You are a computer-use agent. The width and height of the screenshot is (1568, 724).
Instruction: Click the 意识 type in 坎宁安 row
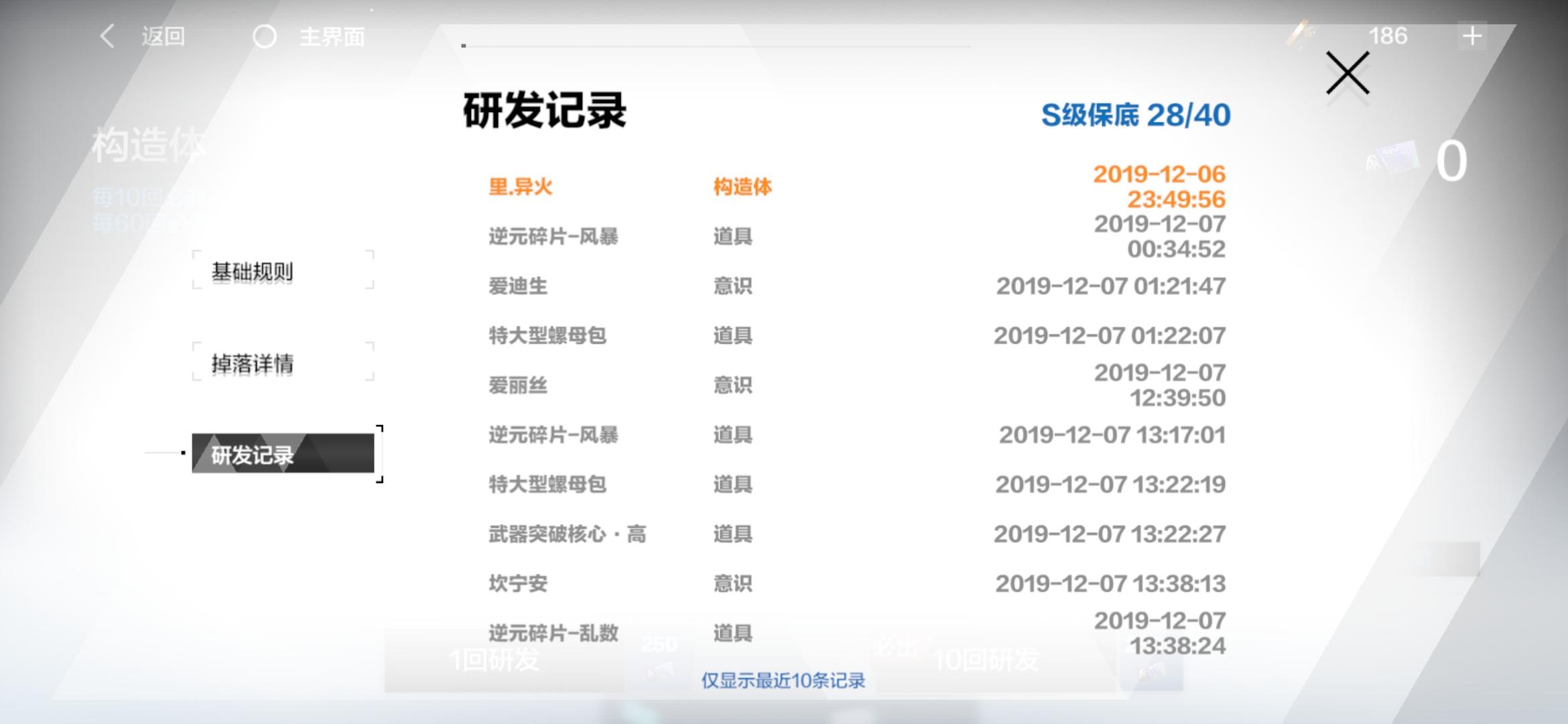732,583
